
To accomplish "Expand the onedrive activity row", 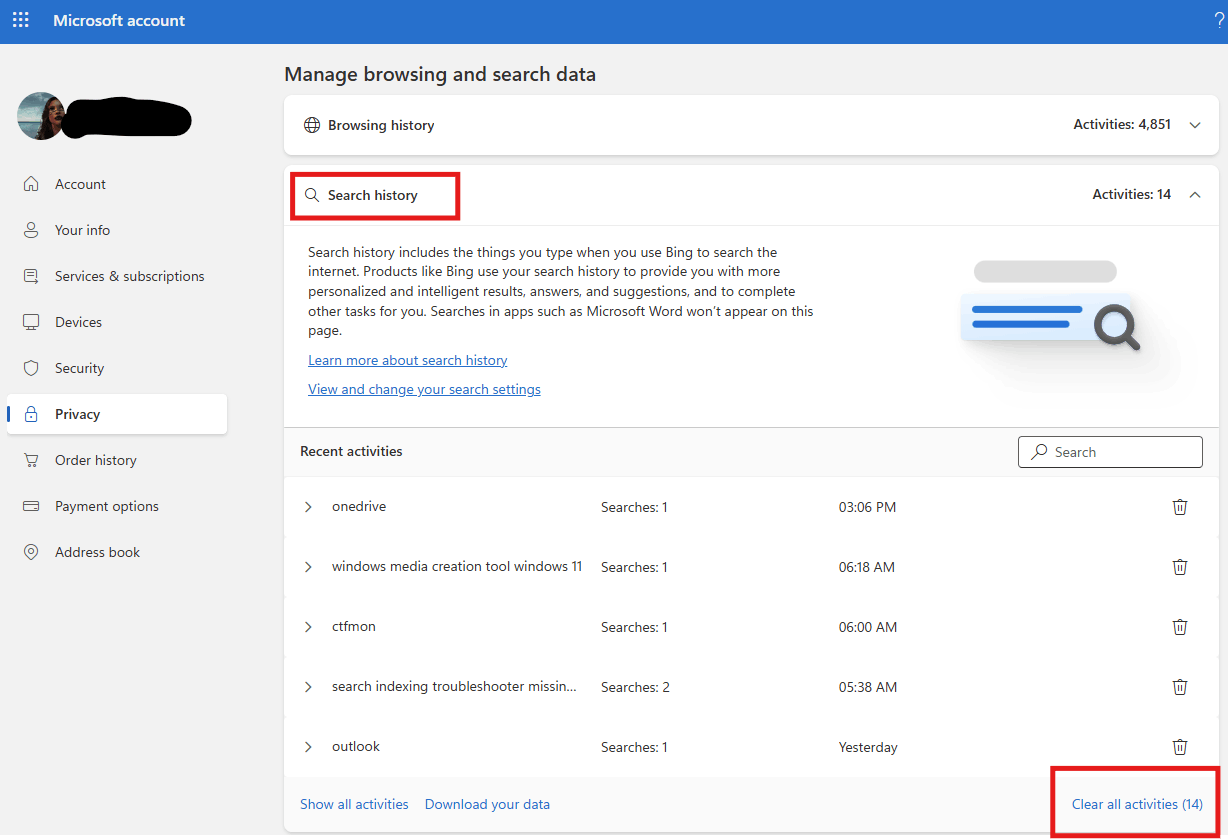I will [x=308, y=507].
